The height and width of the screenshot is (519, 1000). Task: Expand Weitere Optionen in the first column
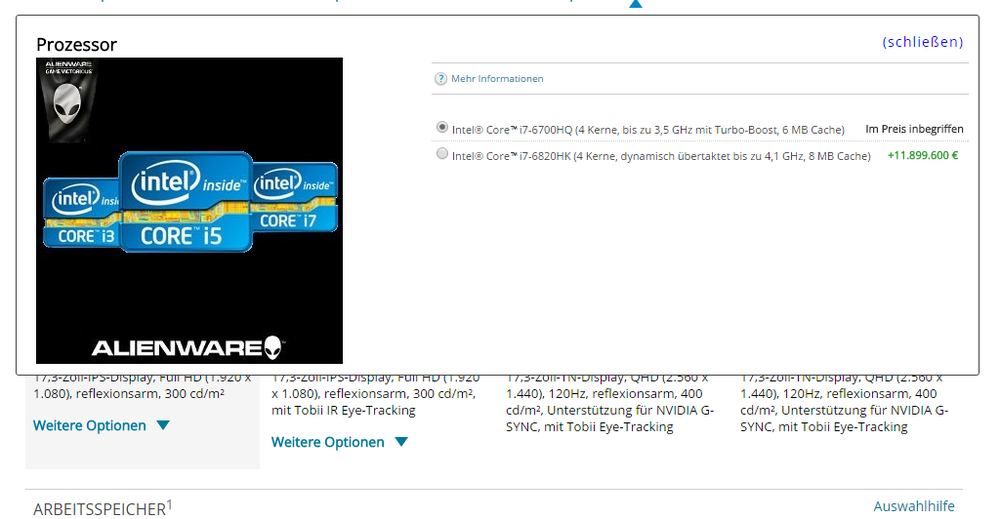click(x=101, y=426)
